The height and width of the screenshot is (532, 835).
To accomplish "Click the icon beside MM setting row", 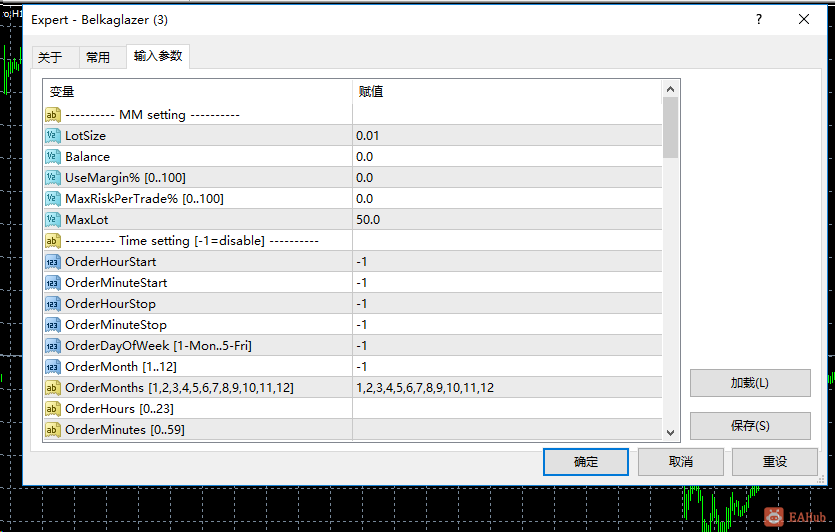I will pyautogui.click(x=52, y=114).
